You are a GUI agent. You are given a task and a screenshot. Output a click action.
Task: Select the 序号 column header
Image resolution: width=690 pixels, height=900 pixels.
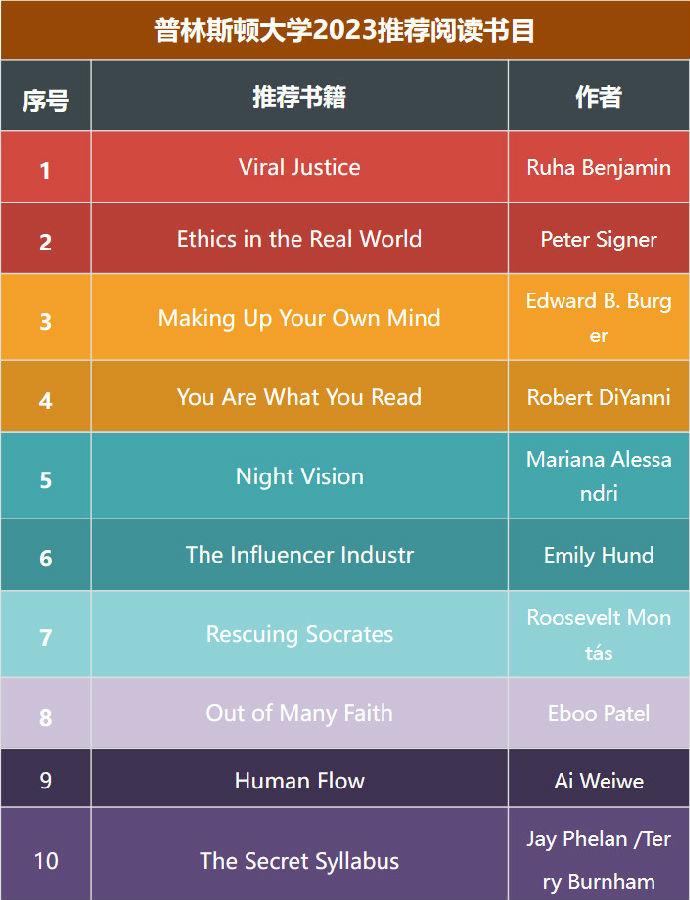45,98
